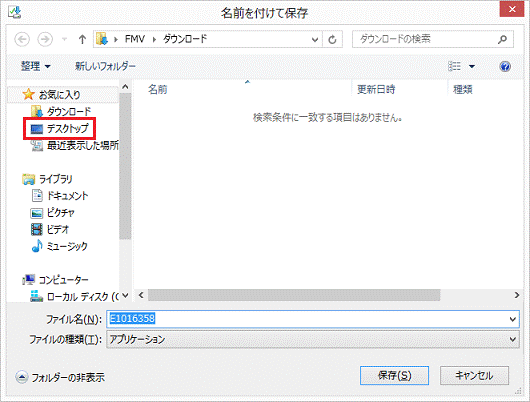Image resolution: width=530 pixels, height=402 pixels.
Task: Click the FMV breadcrumb in address bar
Action: pos(135,39)
